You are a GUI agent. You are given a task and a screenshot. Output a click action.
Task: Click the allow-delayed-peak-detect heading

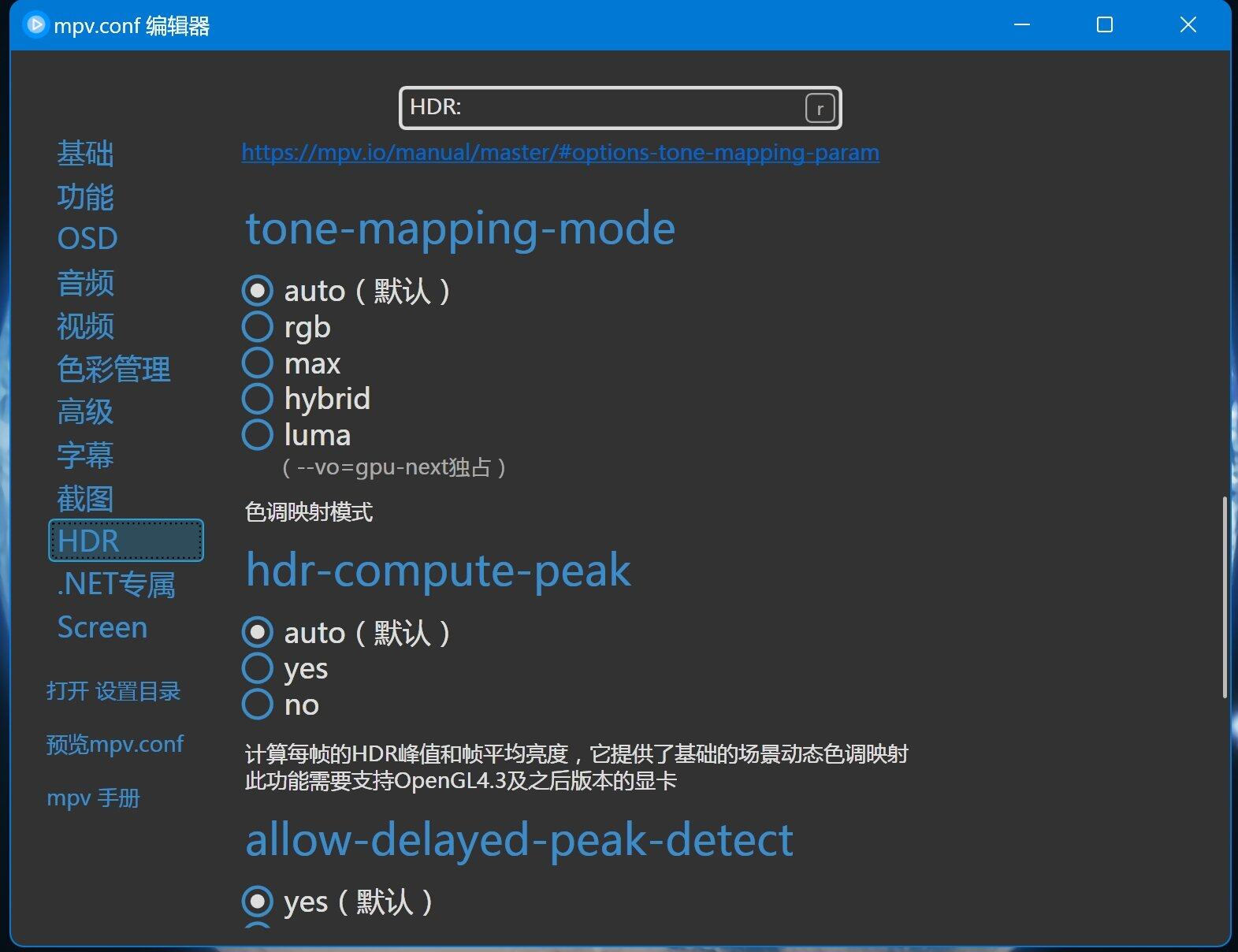click(519, 840)
